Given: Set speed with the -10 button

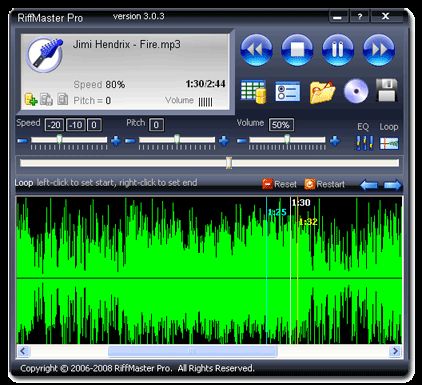Looking at the screenshot, I should coord(76,125).
